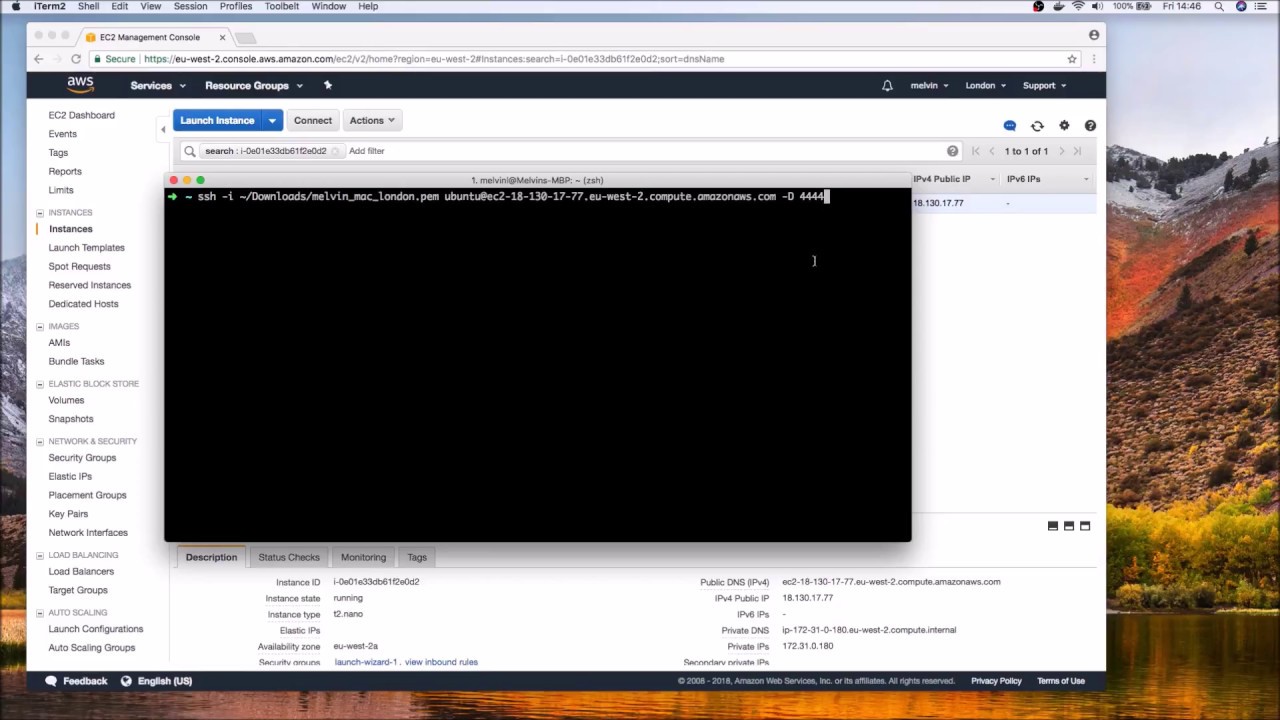The image size is (1280, 720).
Task: Click the Connect button
Action: coord(313,120)
